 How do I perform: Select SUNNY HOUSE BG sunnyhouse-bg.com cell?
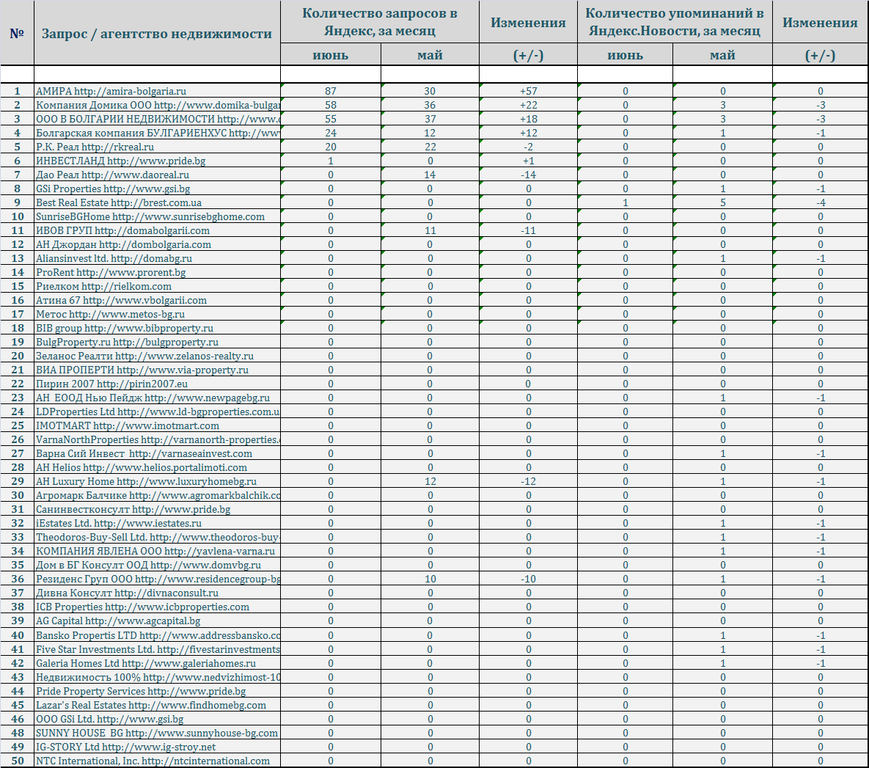(157, 733)
